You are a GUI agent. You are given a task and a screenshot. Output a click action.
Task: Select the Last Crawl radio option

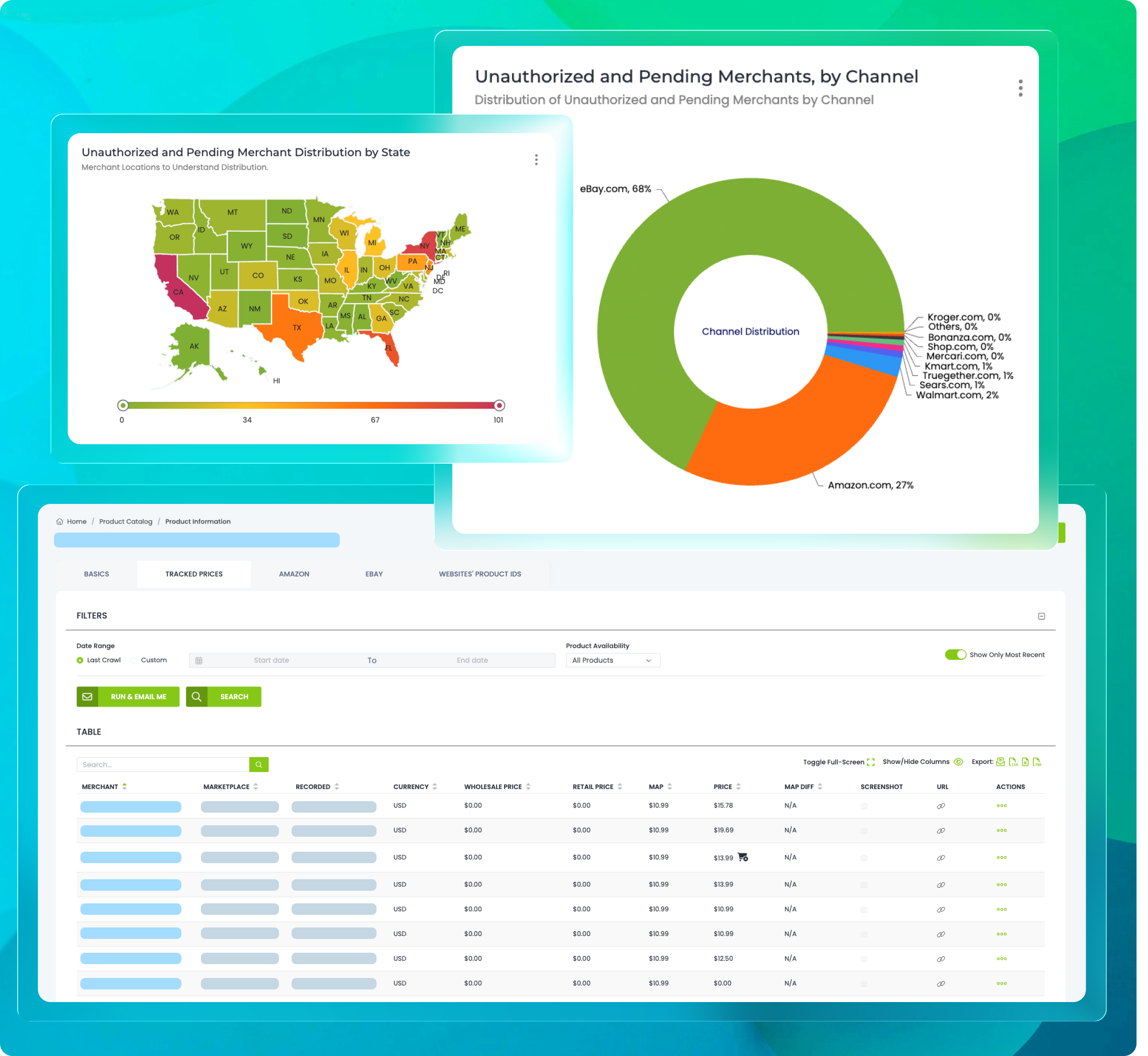pos(80,661)
